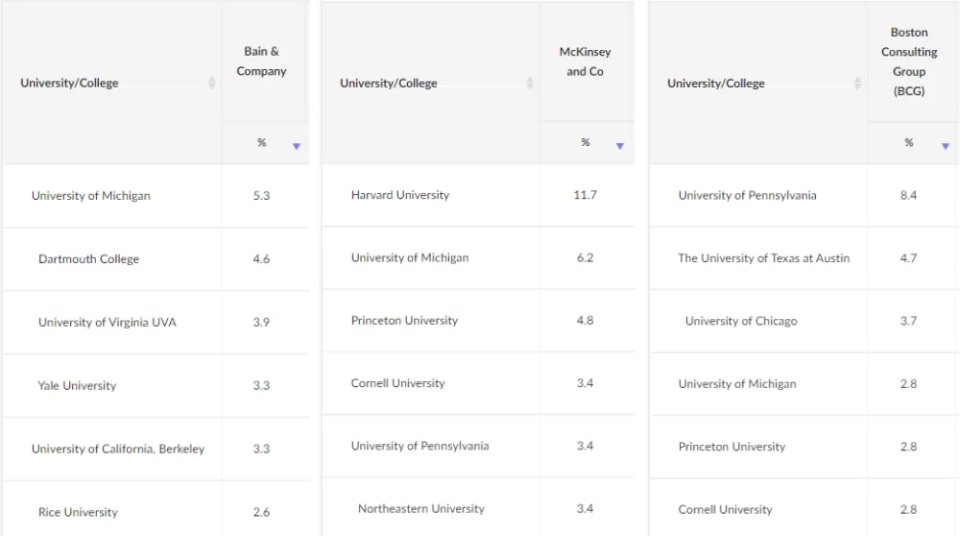Select the Boston Consulting Group (BCG) header

pyautogui.click(x=909, y=61)
